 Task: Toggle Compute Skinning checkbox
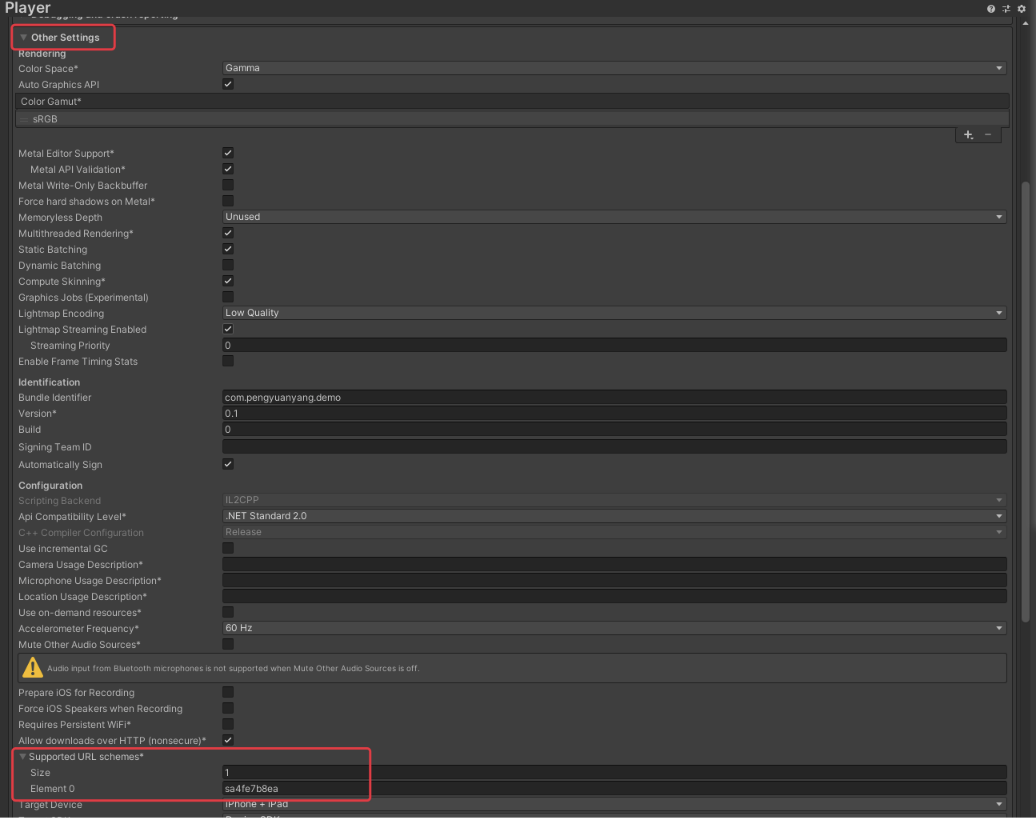[x=228, y=281]
